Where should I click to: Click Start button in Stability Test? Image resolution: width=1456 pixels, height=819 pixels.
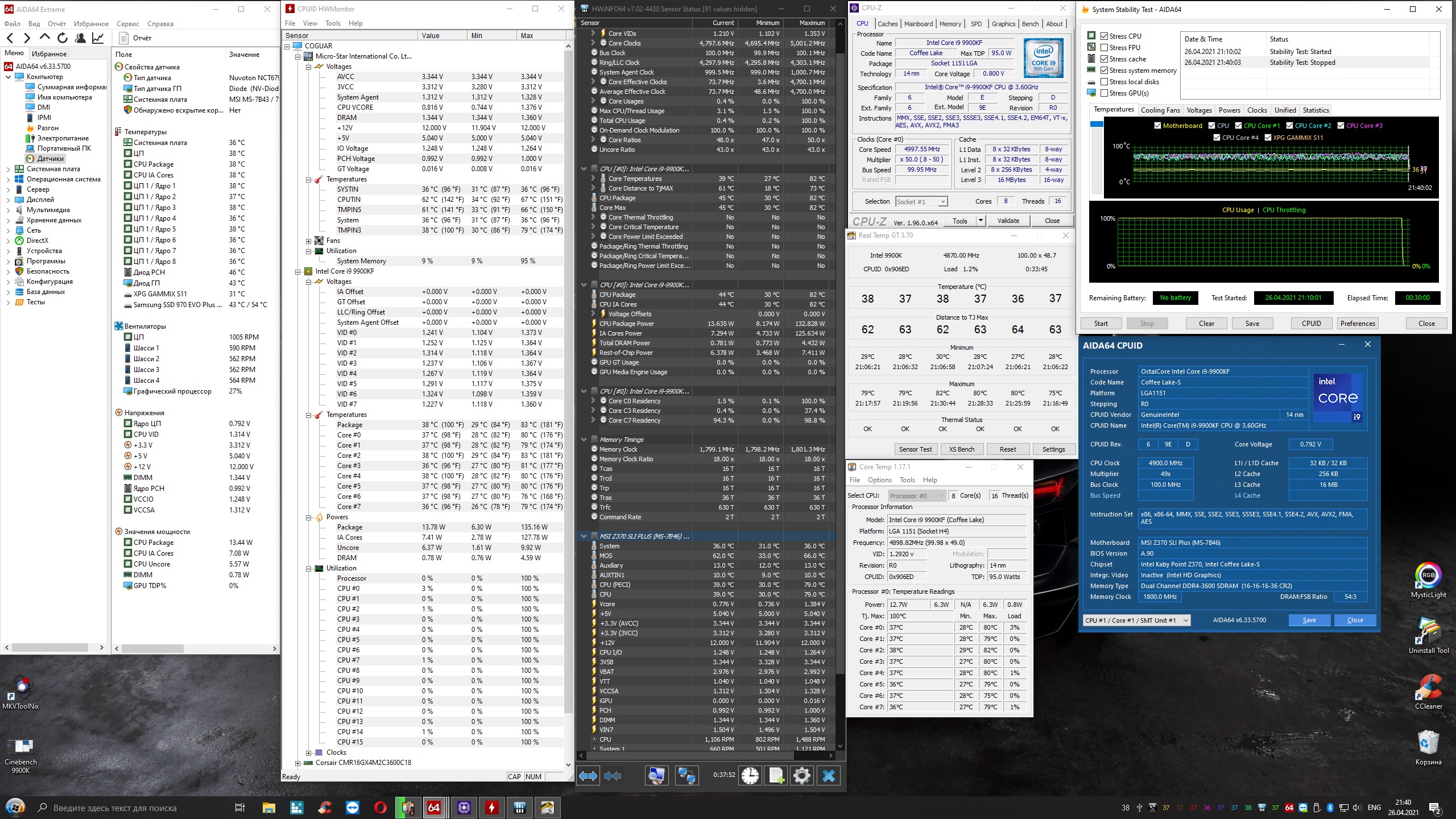click(1101, 324)
